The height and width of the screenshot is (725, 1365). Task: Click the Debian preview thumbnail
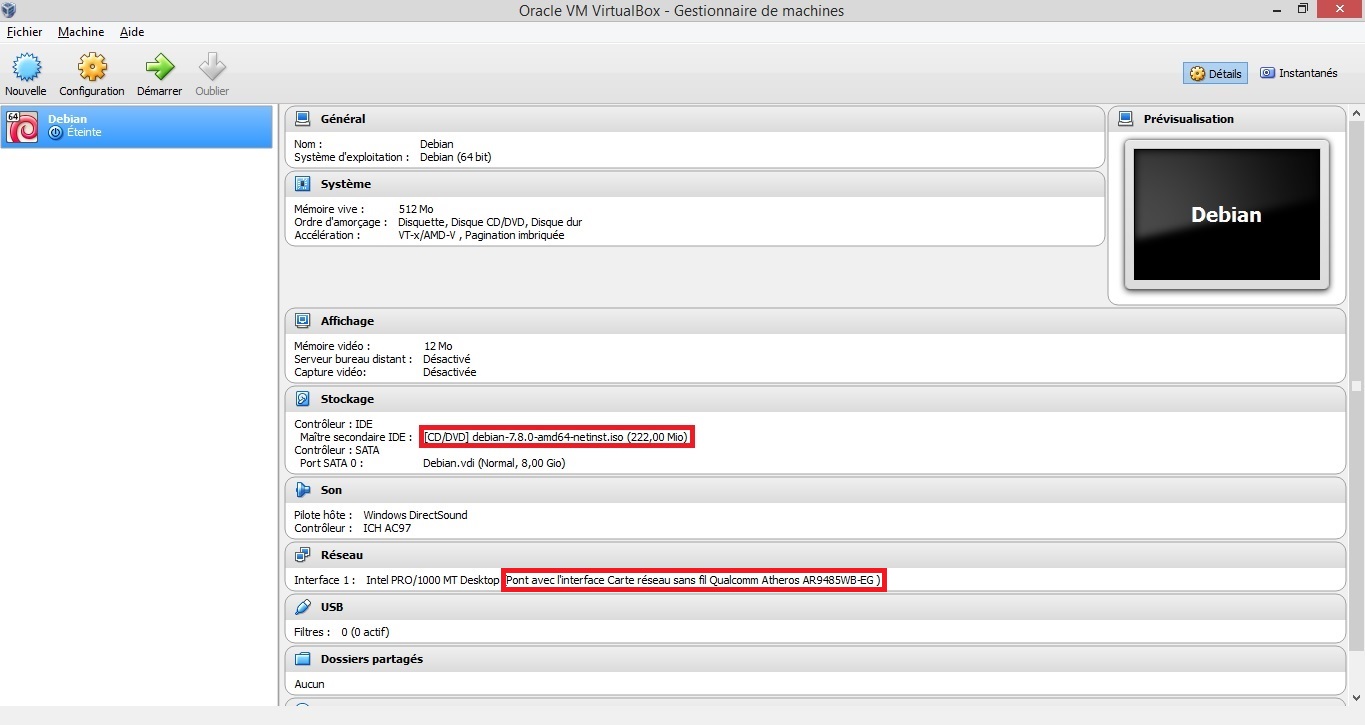1226,215
